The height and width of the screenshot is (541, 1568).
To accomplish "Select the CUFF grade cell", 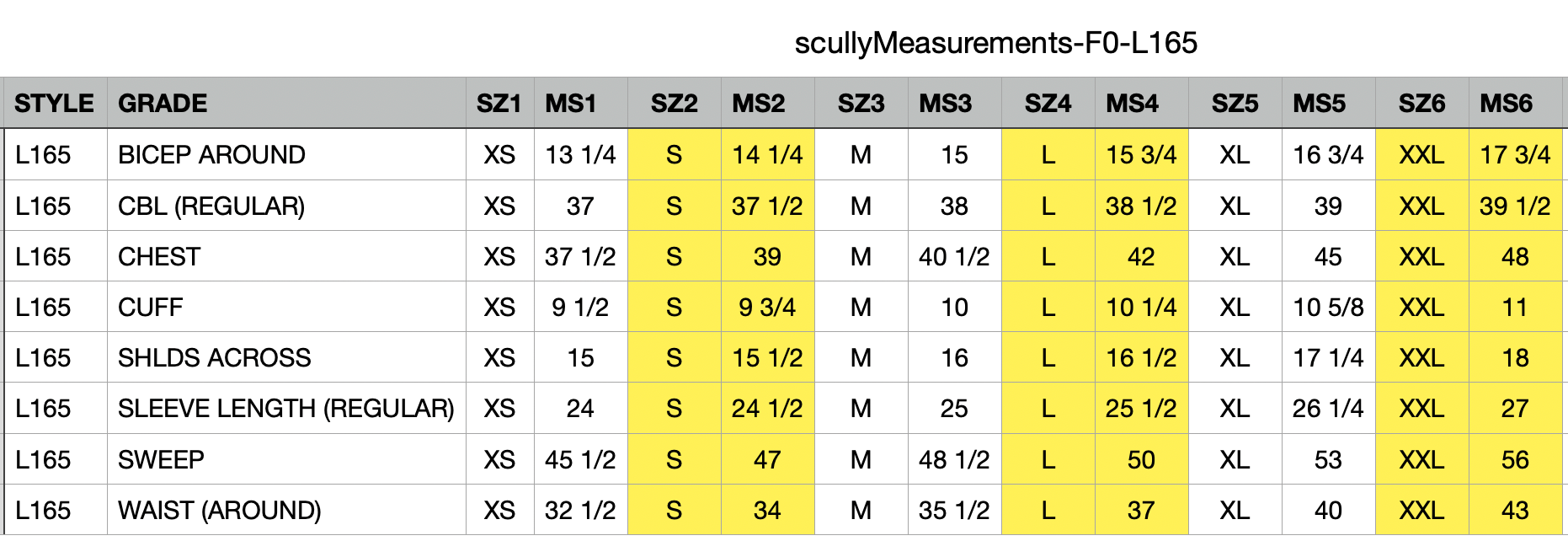I will click(x=150, y=308).
